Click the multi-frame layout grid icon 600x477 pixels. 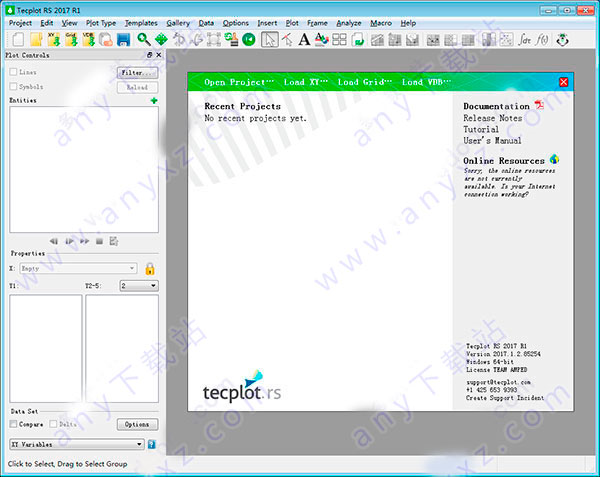click(339, 39)
